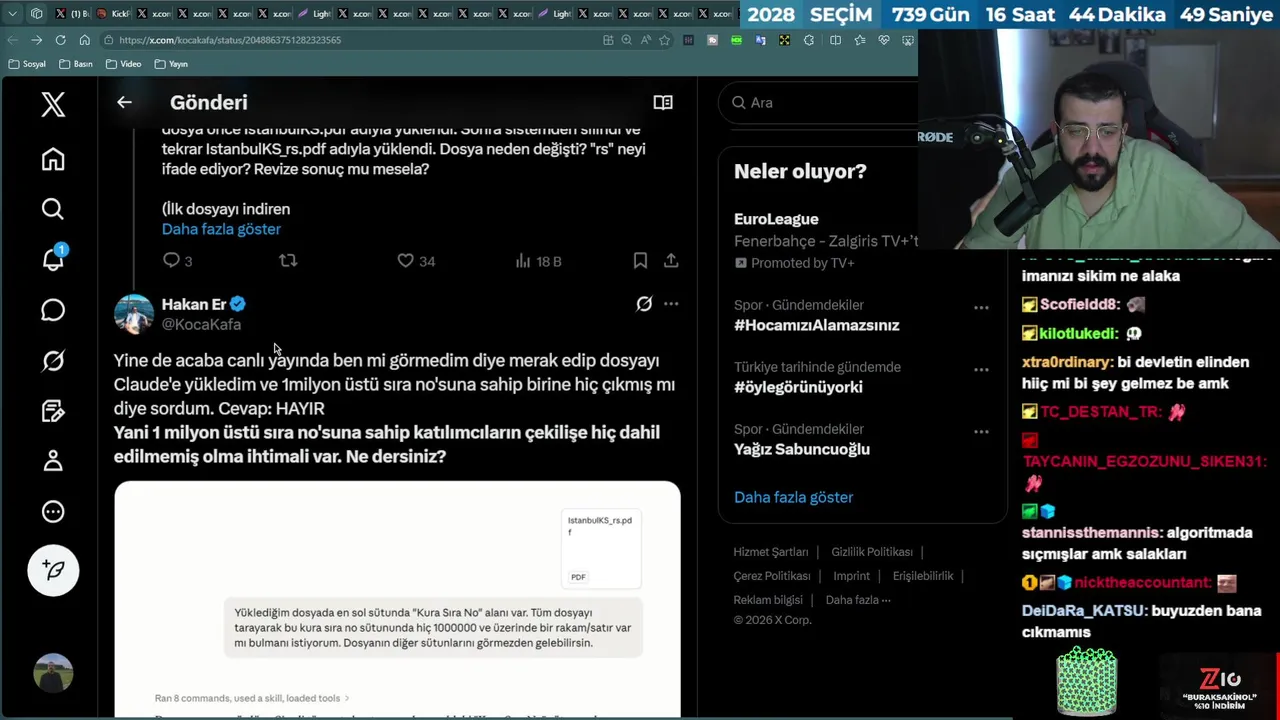
Task: Open Imprint footer link
Action: 852,576
